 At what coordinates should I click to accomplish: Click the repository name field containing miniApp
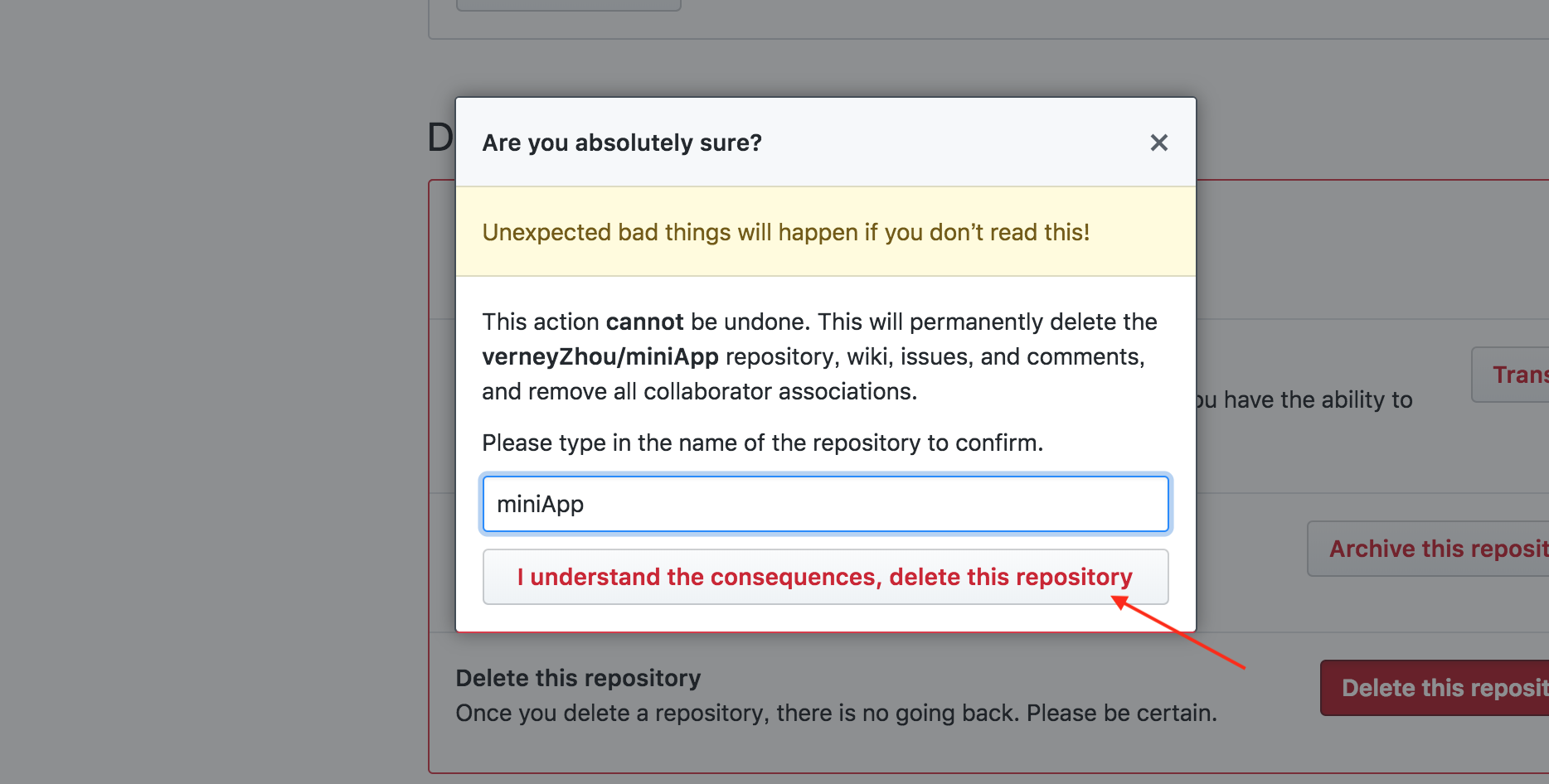point(825,504)
